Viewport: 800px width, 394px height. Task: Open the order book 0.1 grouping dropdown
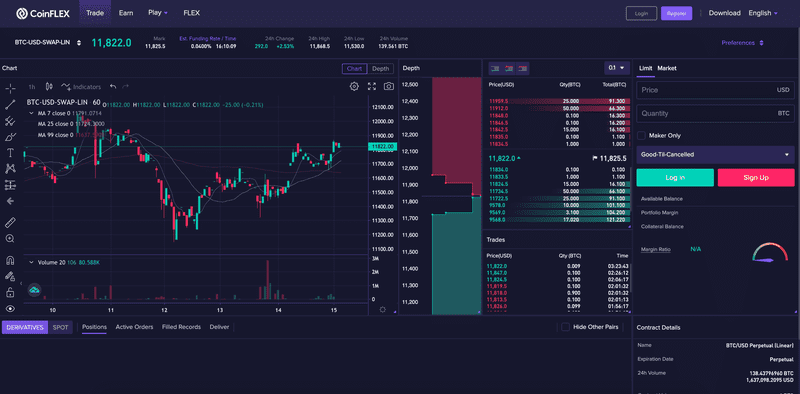coord(617,68)
